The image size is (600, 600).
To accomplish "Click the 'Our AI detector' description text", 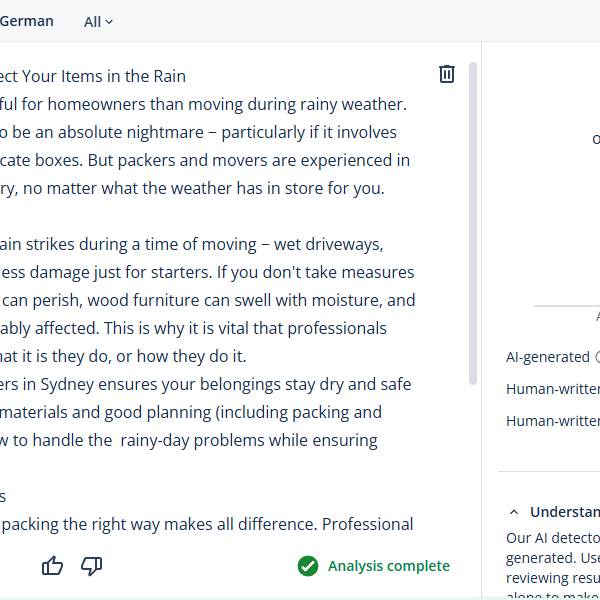I will [x=553, y=538].
